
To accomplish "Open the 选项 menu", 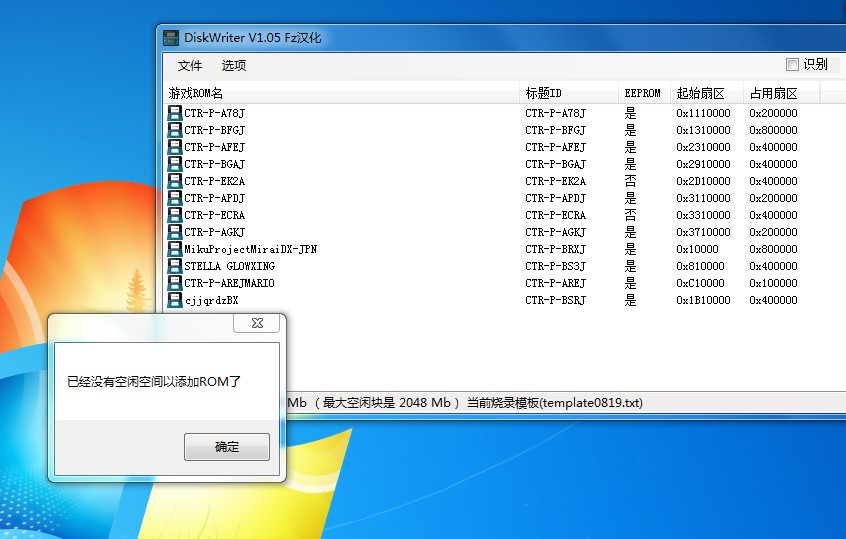I will 234,66.
